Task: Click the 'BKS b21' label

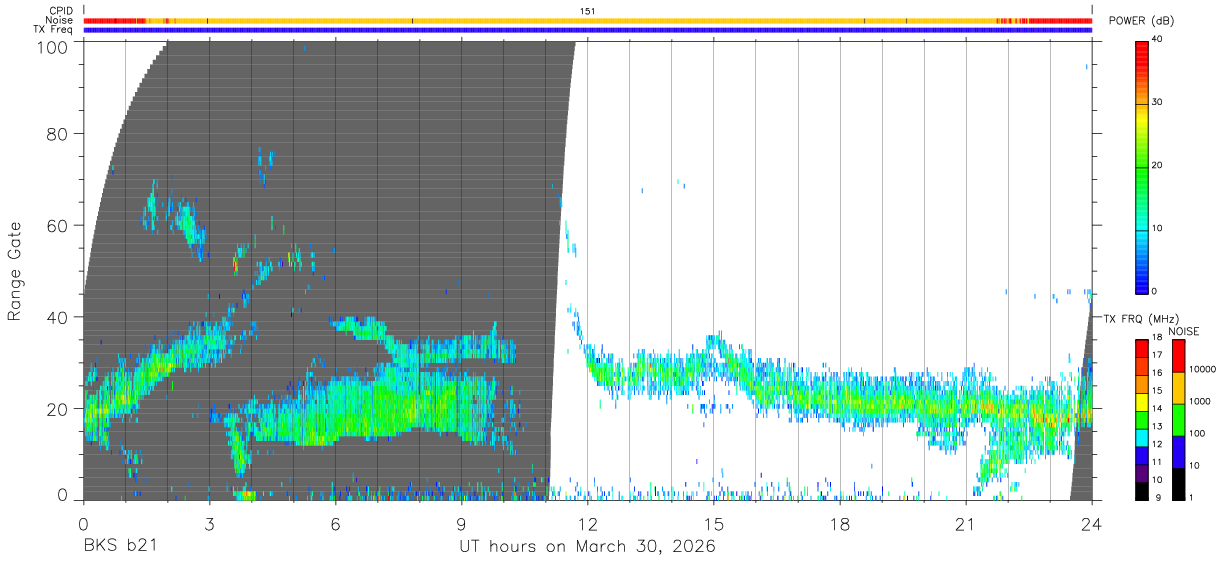Action: [119, 547]
